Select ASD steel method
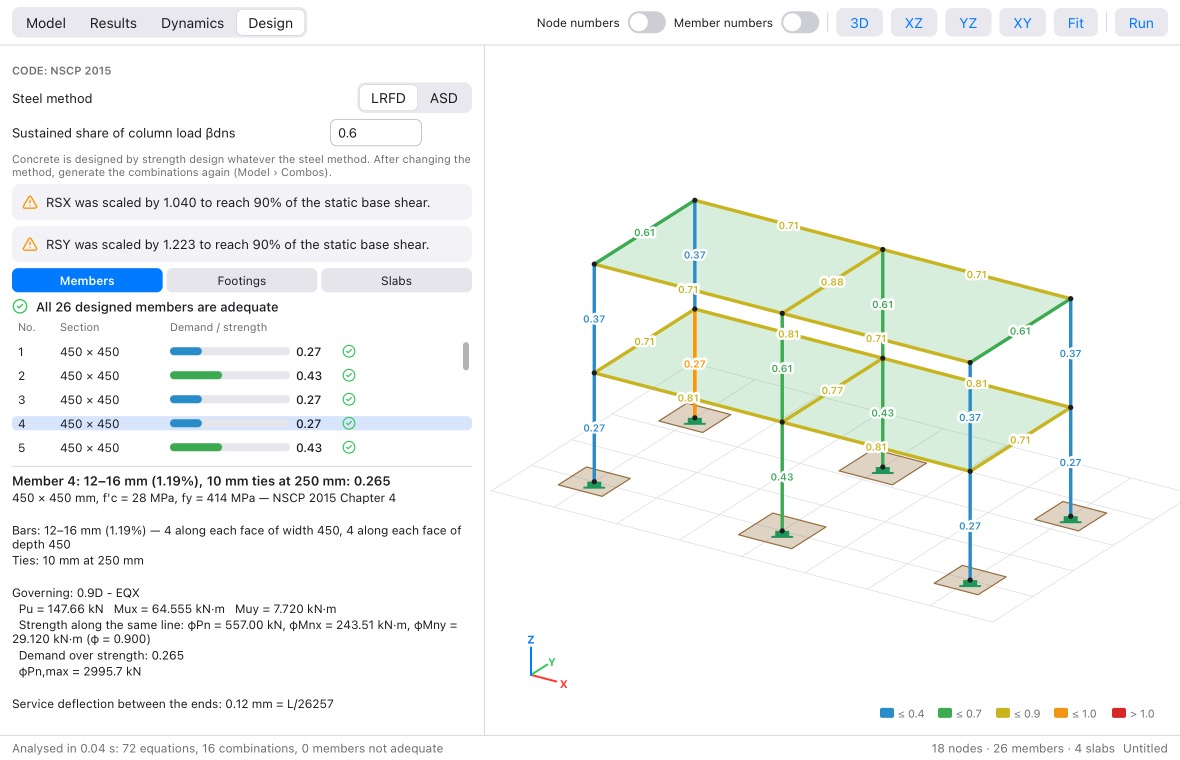The height and width of the screenshot is (760, 1180). [x=444, y=98]
